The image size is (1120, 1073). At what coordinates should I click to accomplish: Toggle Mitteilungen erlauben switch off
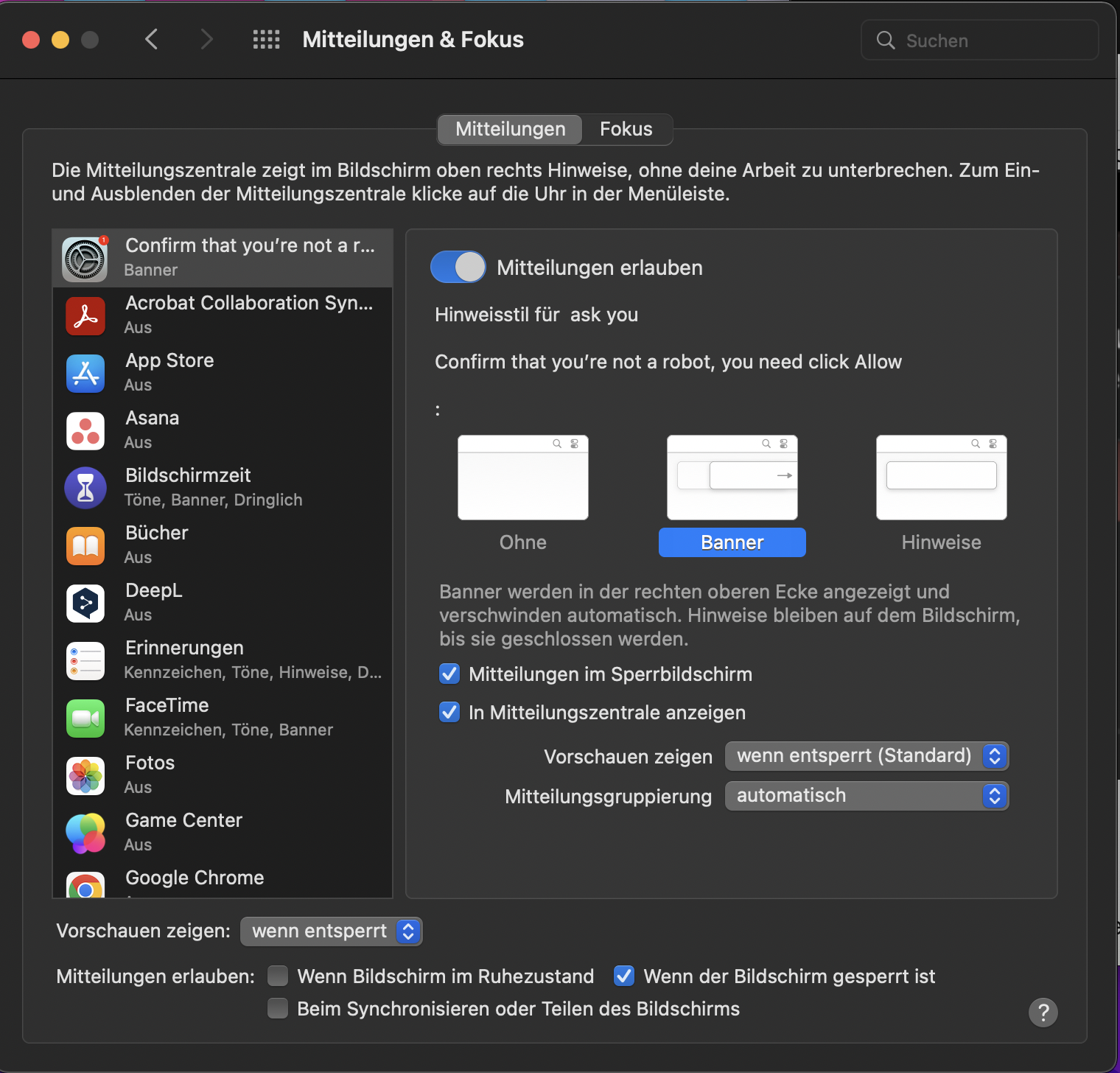coord(458,268)
